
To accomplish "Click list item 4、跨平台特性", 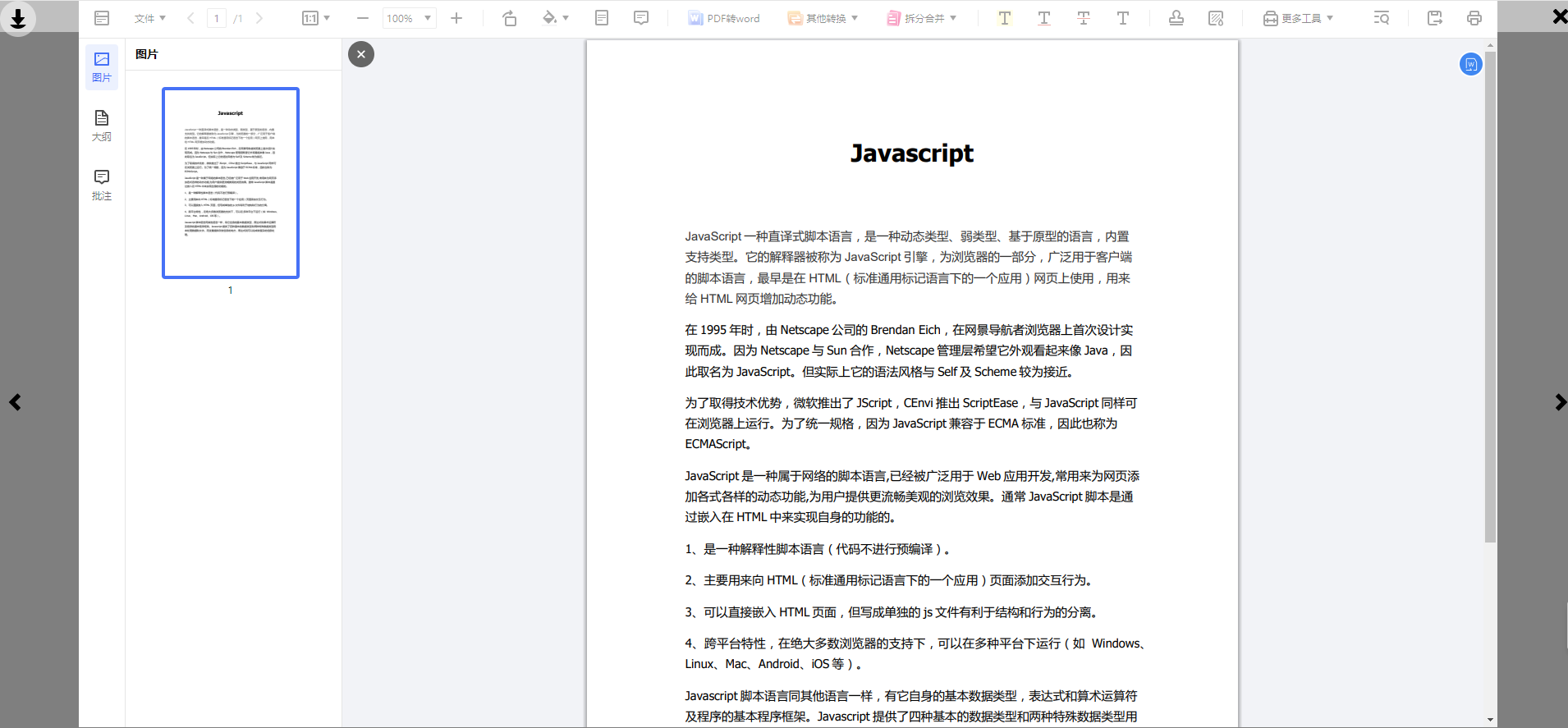I will click(915, 653).
